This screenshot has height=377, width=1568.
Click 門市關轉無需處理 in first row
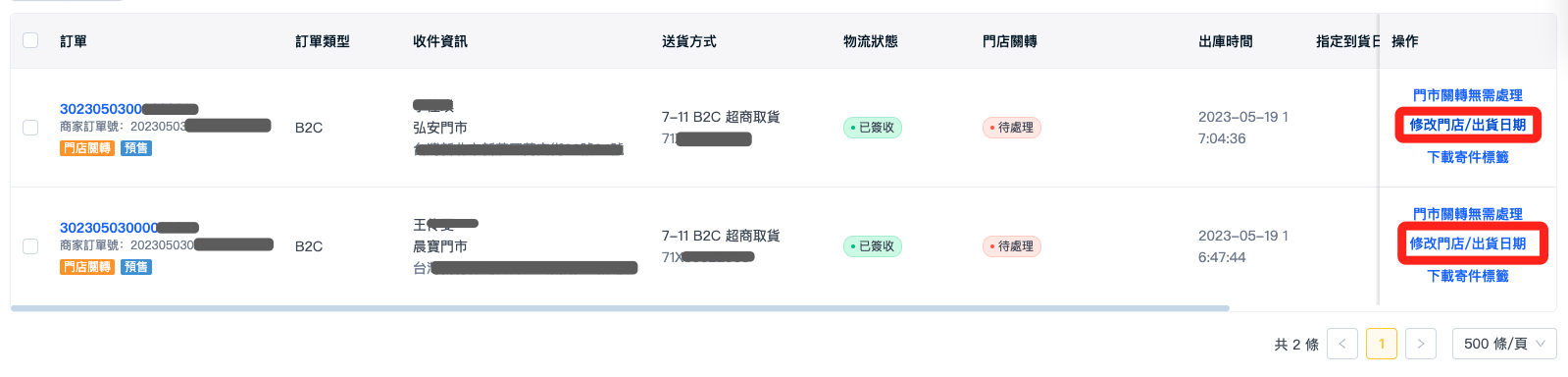[x=1468, y=95]
